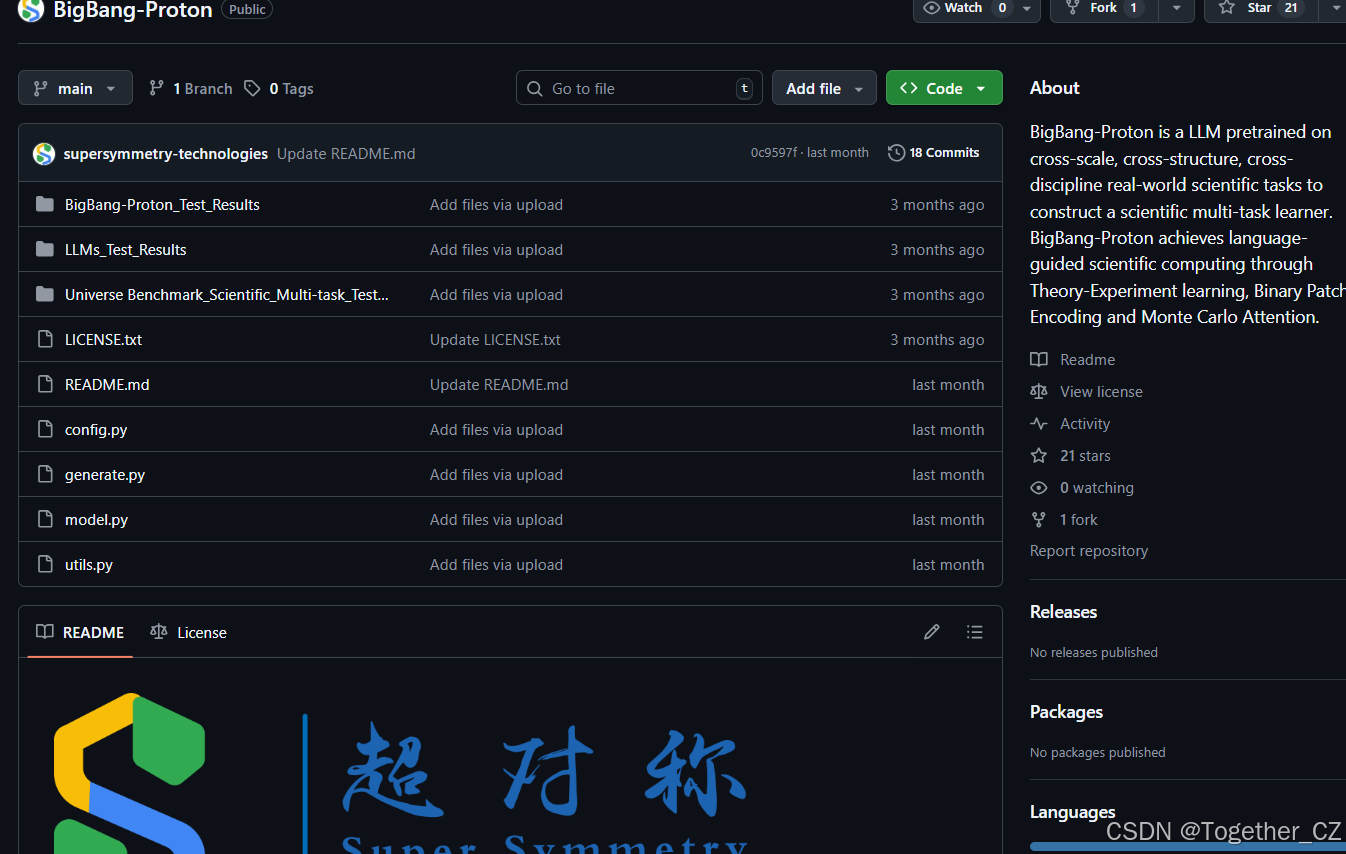This screenshot has width=1346, height=854.
Task: Click the book icon beside Readme in About
Action: coord(1039,359)
